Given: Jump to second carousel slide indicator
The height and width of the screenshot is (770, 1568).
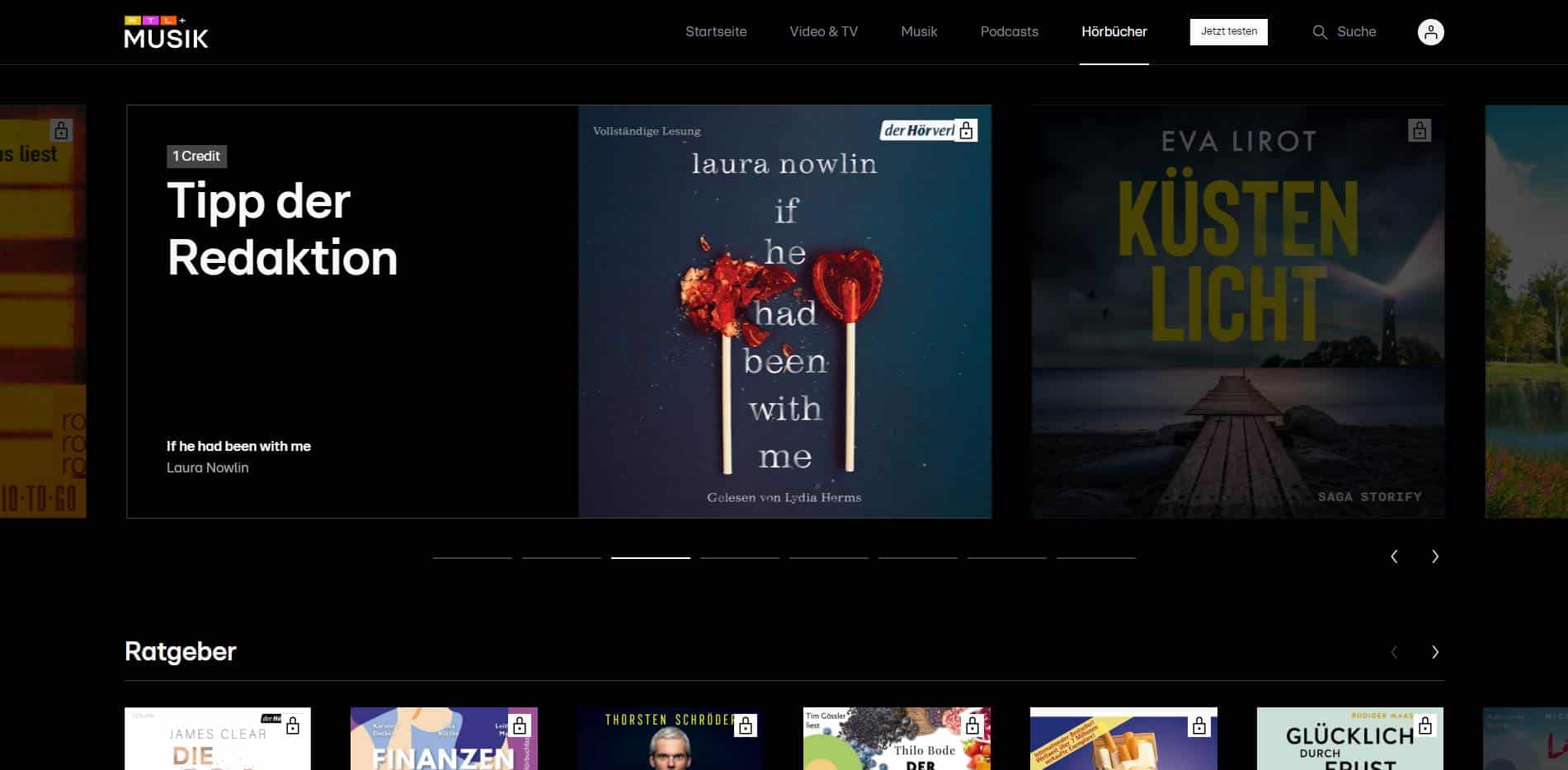Looking at the screenshot, I should click(562, 558).
